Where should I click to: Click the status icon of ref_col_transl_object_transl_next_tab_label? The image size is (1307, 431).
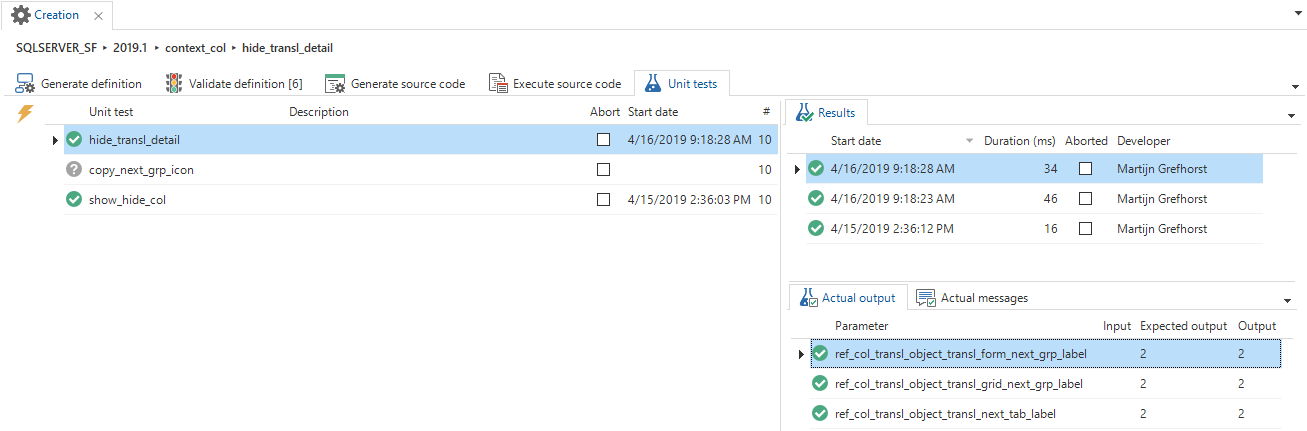tap(820, 413)
